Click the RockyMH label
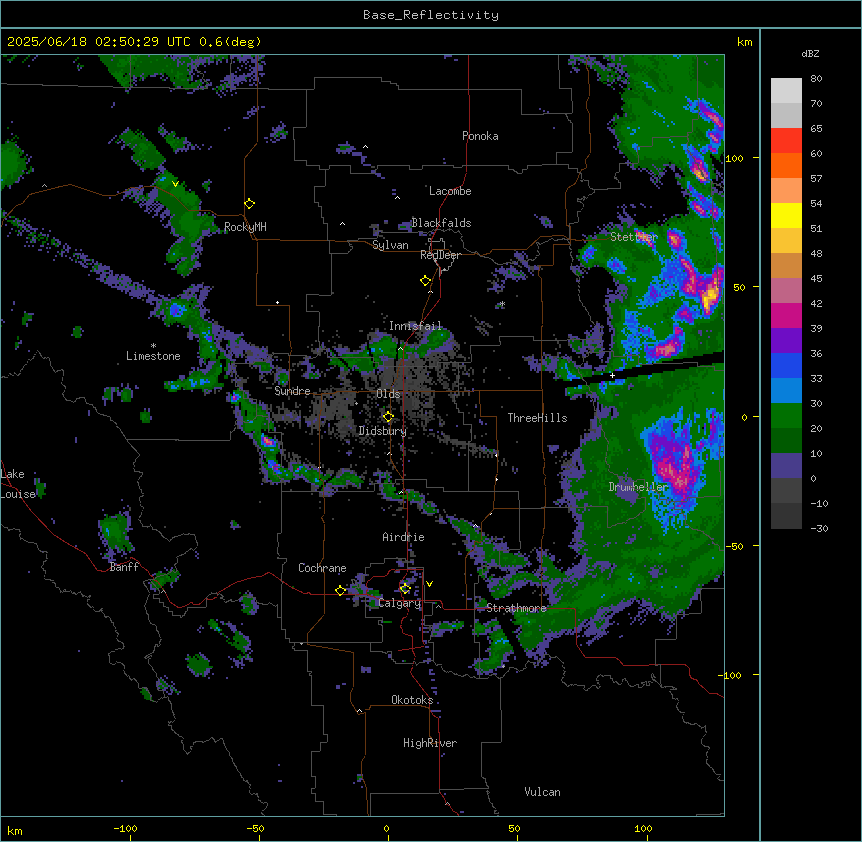Image resolution: width=862 pixels, height=842 pixels. tap(245, 228)
